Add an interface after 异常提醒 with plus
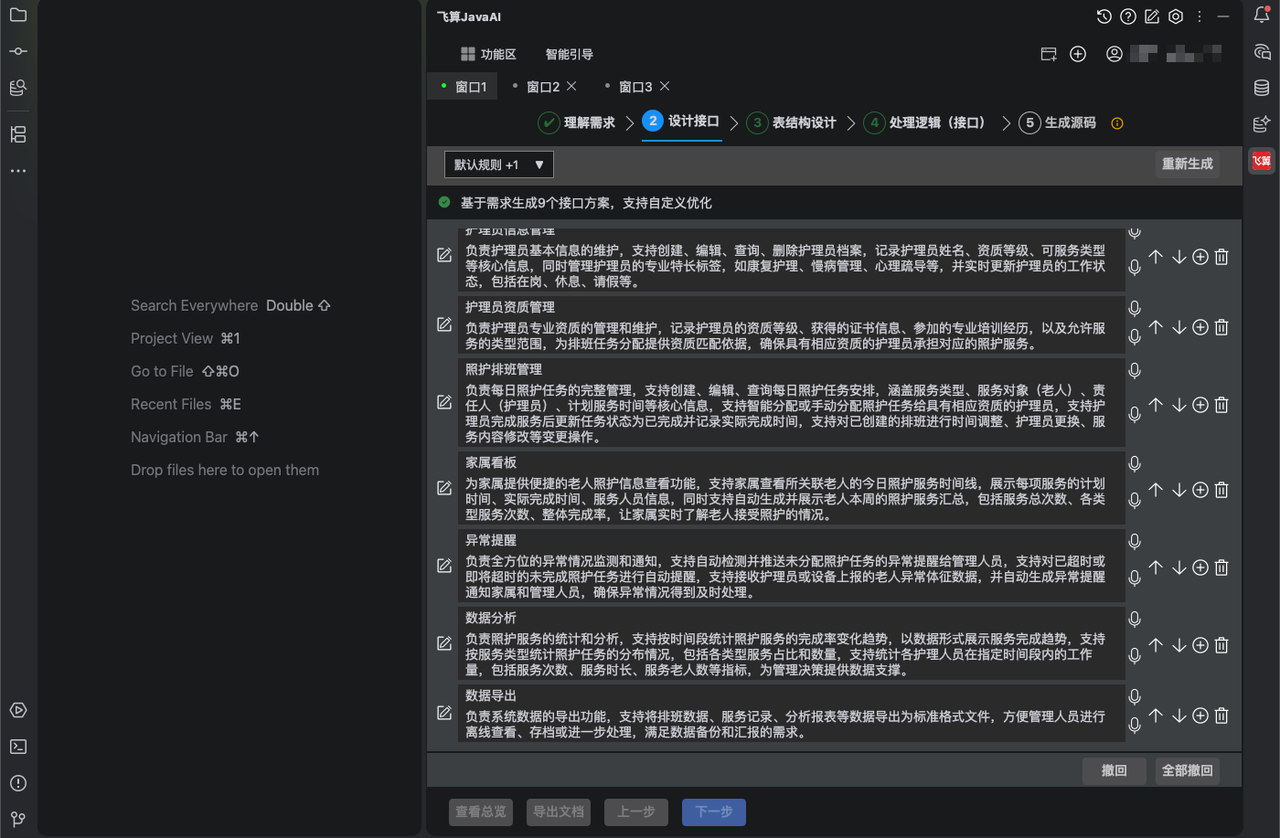Image resolution: width=1280 pixels, height=838 pixels. [x=1200, y=567]
